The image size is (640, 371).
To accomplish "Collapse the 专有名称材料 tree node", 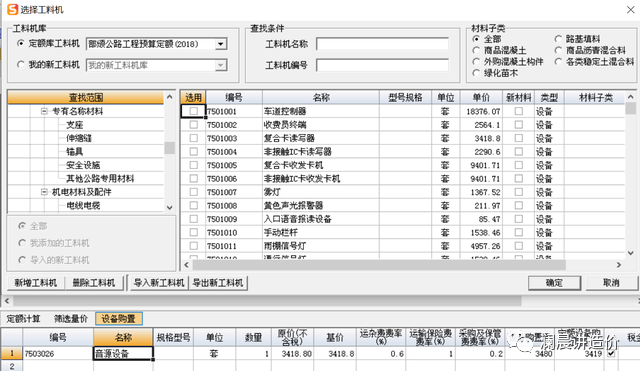I will 44,111.
